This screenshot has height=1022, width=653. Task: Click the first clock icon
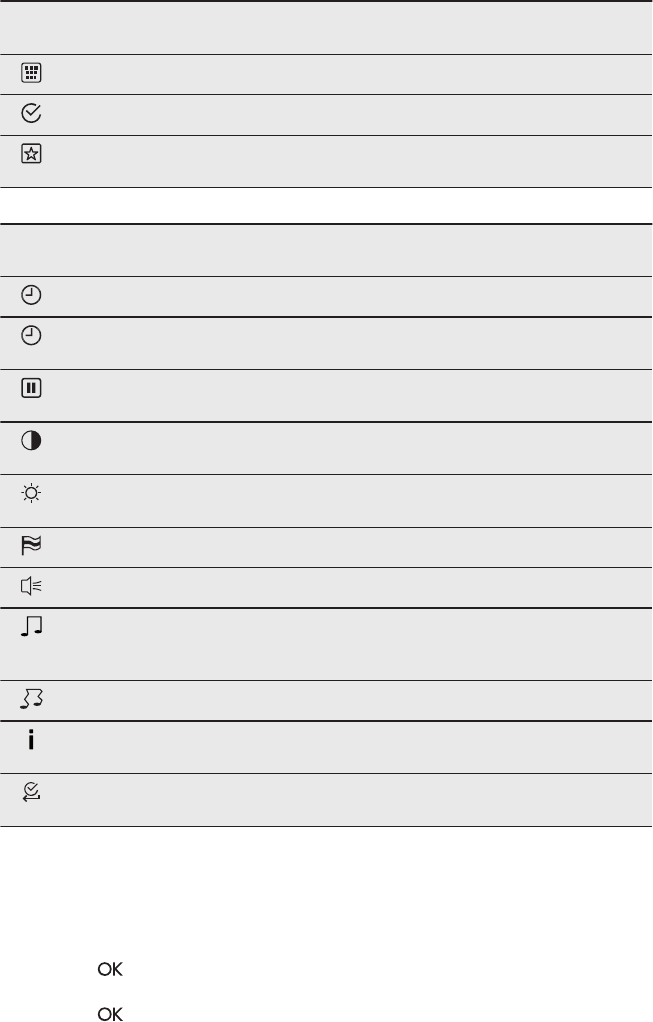click(31, 296)
